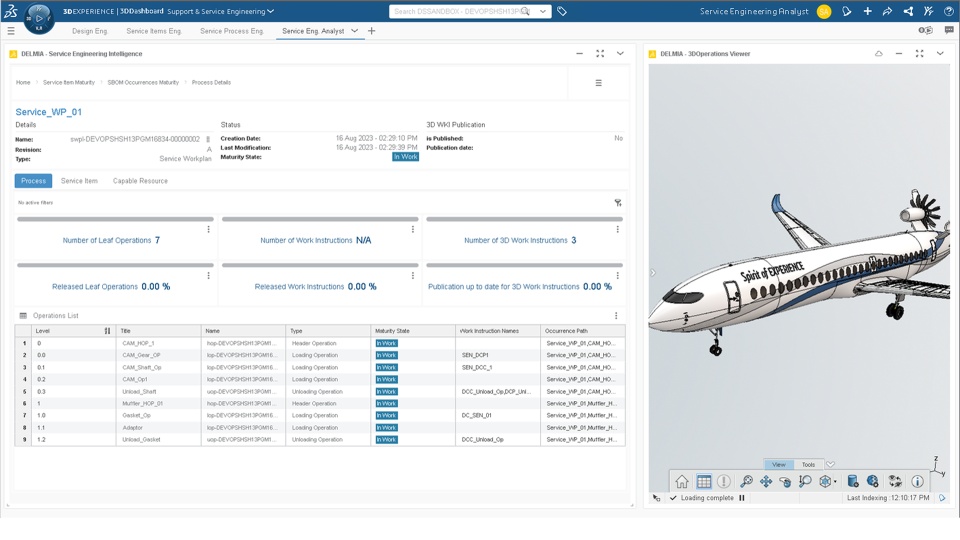The width and height of the screenshot is (960, 540).
Task: Switch to Tools tab in viewer toolbar
Action: click(808, 464)
